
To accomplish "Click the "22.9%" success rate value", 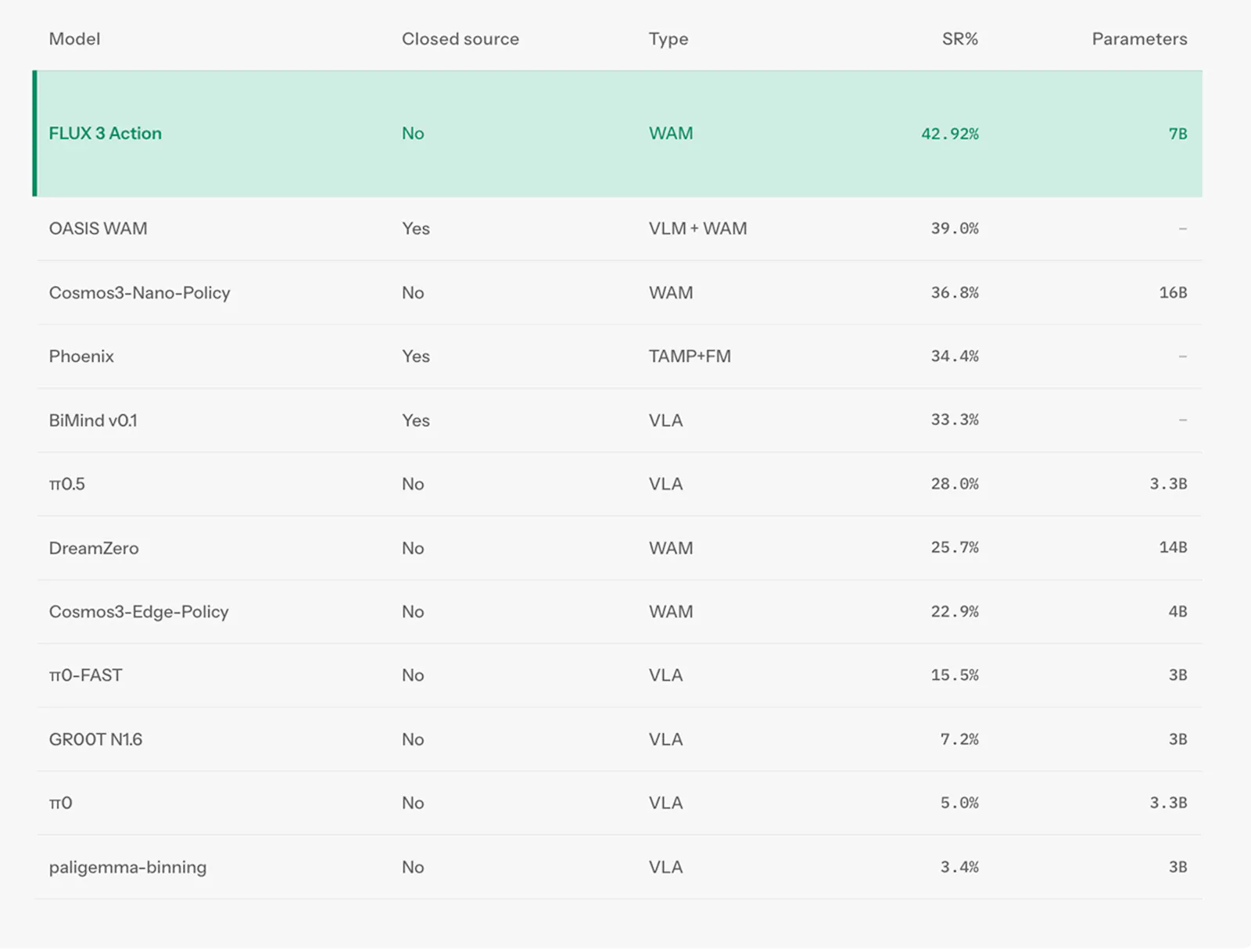I will click(x=955, y=612).
